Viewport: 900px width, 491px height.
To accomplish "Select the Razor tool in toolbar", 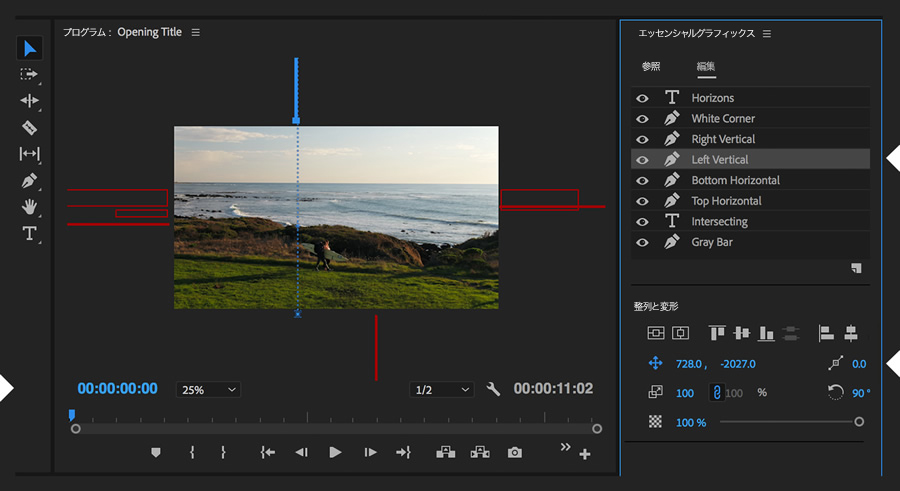I will [30, 128].
